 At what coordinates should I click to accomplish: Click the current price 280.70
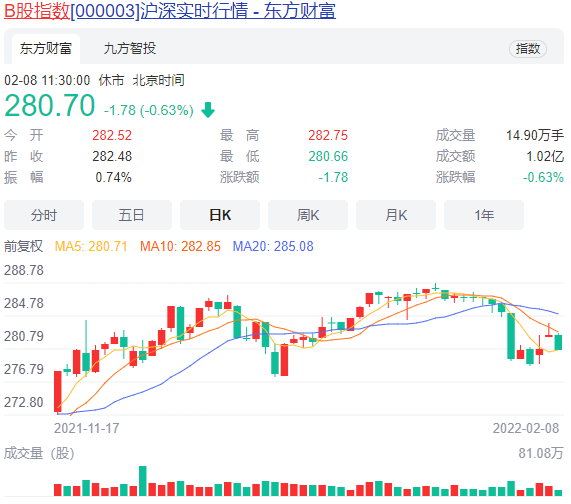pyautogui.click(x=50, y=106)
